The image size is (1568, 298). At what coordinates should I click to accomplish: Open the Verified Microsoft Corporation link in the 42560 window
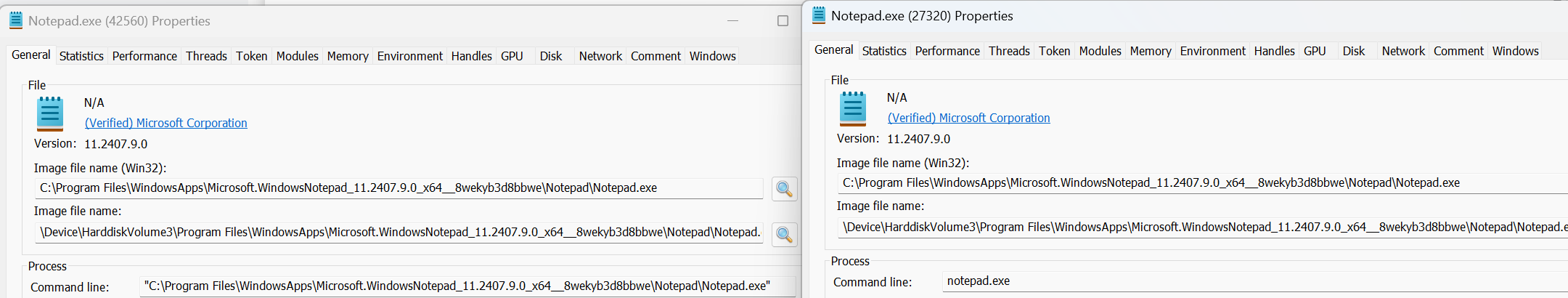(166, 123)
